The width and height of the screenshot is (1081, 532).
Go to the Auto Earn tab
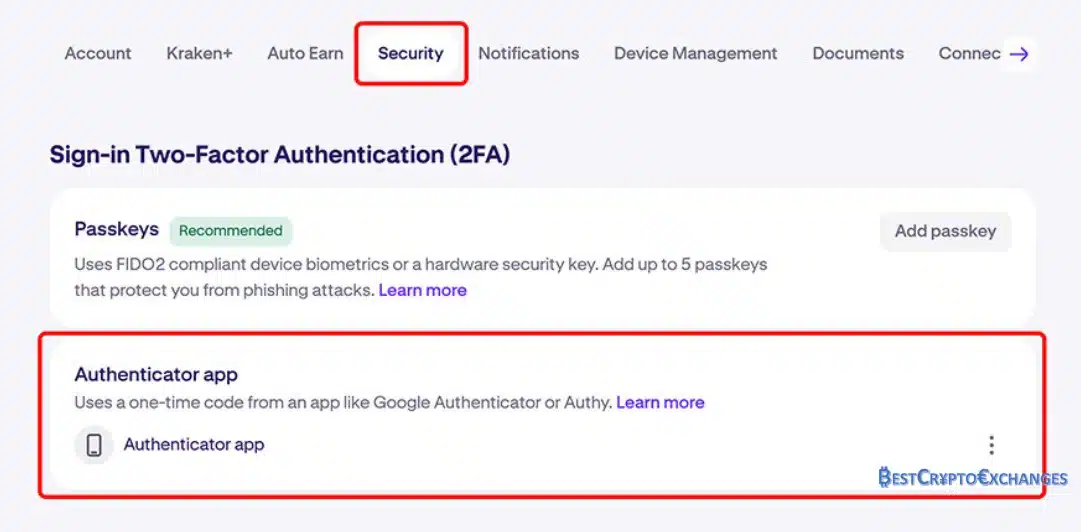tap(305, 53)
